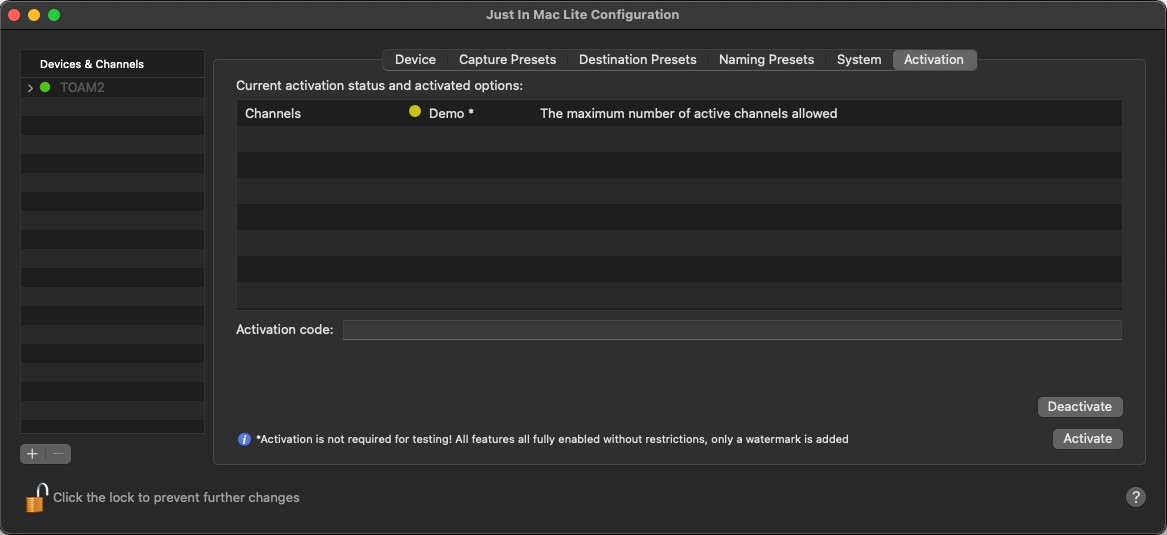Go to the Destination Presets tab
Viewport: 1167px width, 535px height.
point(637,60)
